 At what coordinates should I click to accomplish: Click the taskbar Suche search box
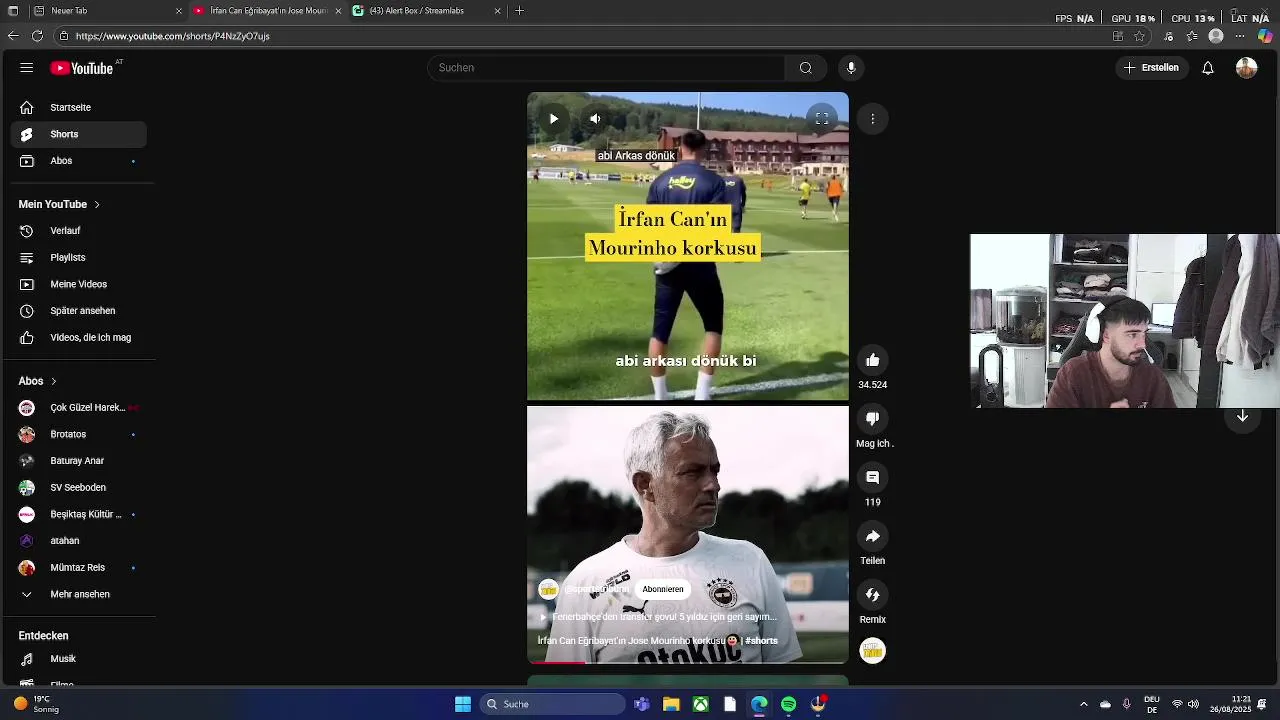coord(552,704)
